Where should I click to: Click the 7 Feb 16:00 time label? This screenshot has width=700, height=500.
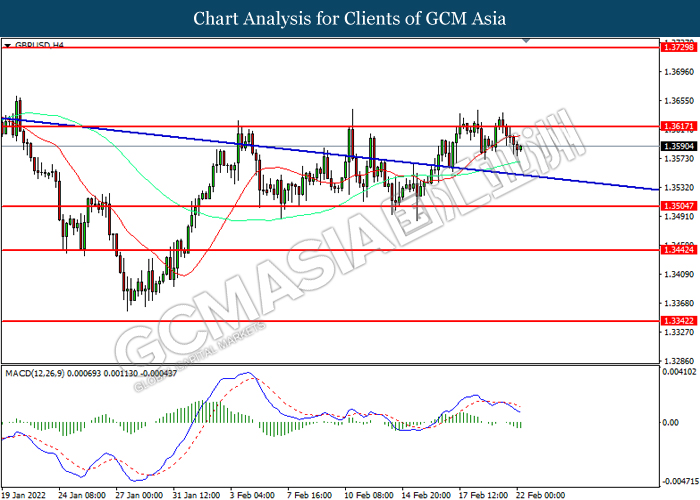coord(309,495)
